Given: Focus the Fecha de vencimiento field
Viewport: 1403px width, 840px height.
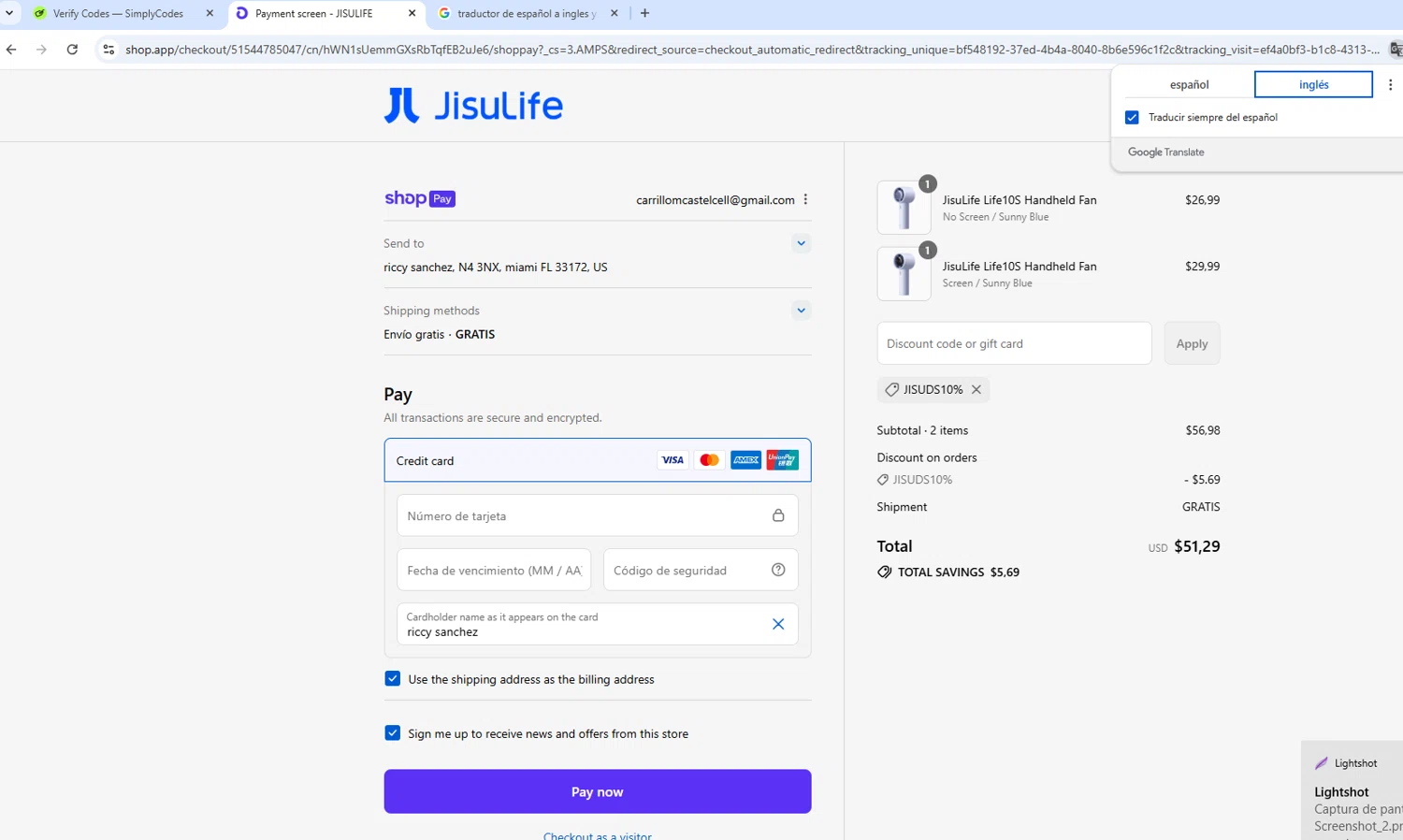Looking at the screenshot, I should (x=494, y=570).
